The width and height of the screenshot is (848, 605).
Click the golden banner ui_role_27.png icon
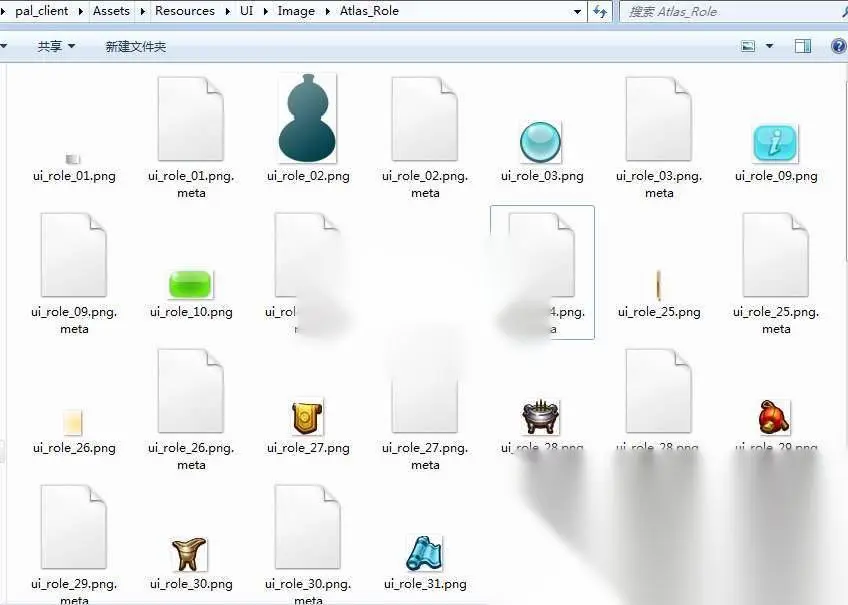tap(307, 417)
